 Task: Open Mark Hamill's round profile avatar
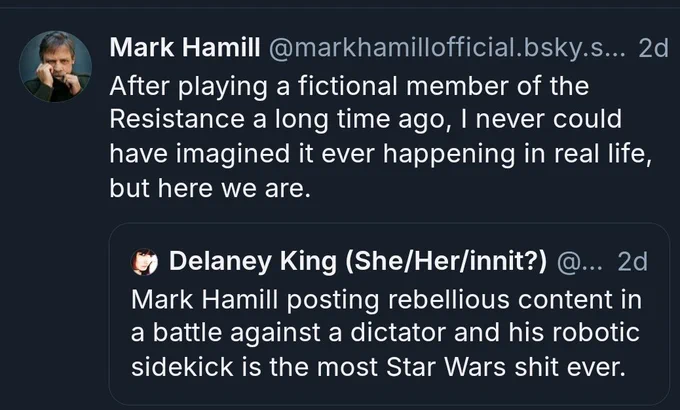pyautogui.click(x=56, y=66)
